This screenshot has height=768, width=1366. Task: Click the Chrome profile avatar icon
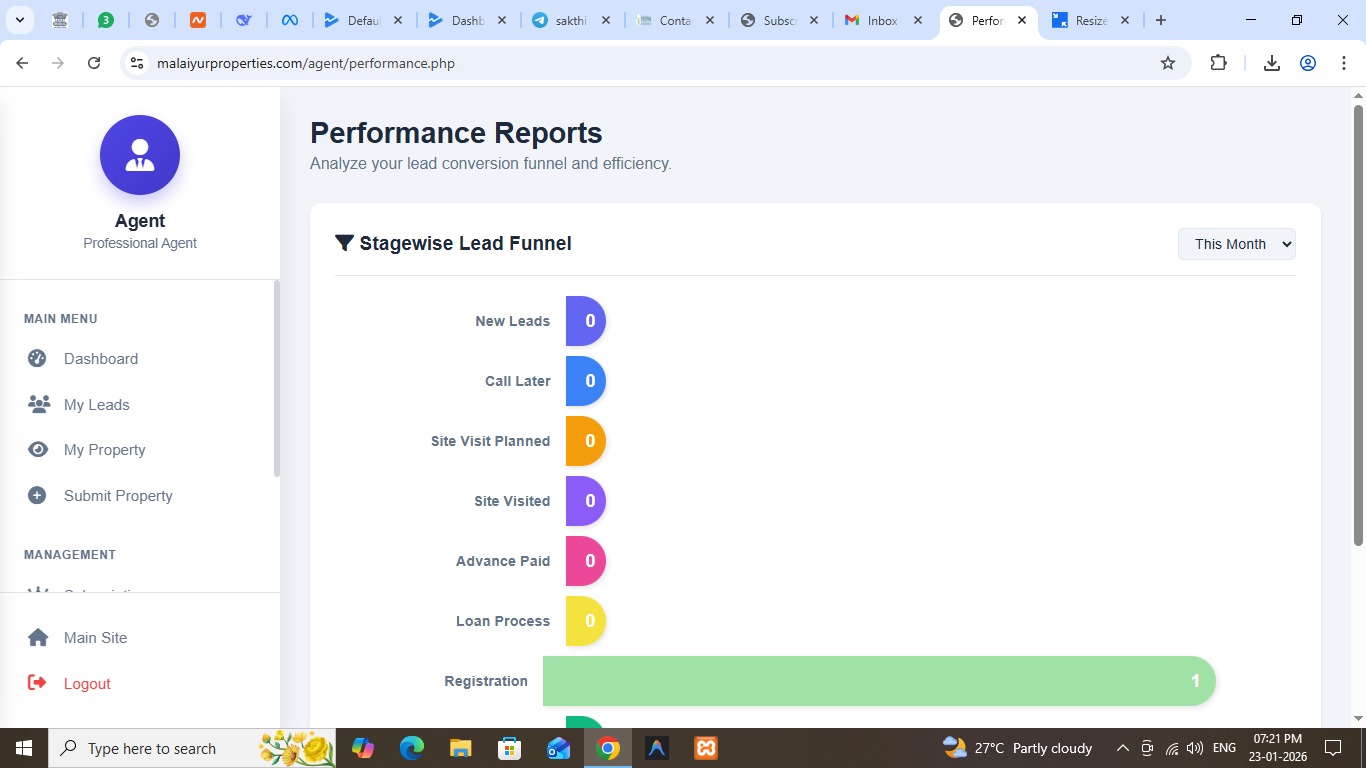(1307, 62)
